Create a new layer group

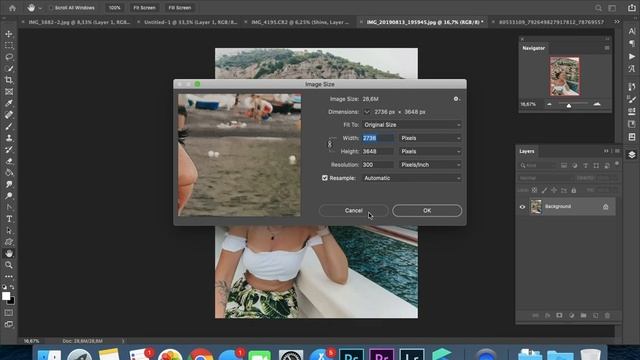pos(583,316)
